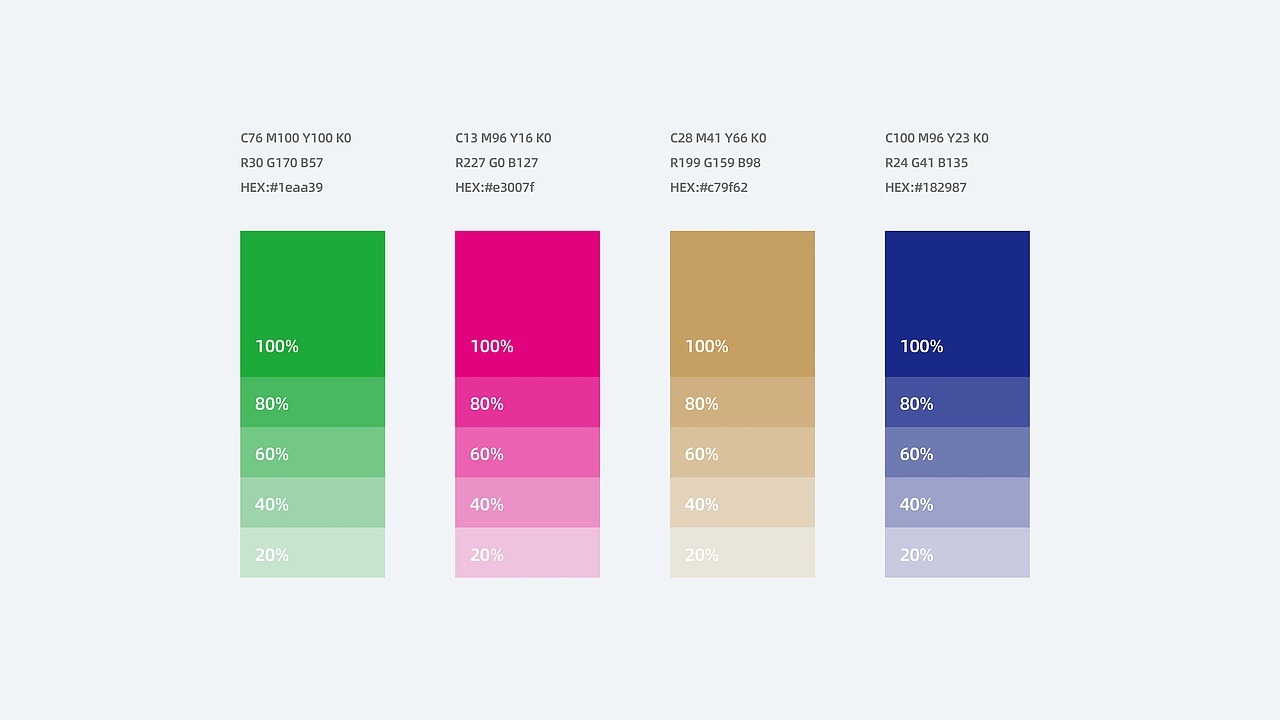Viewport: 1280px width, 720px height.
Task: Pick the green 40% tint swatch
Action: click(312, 502)
